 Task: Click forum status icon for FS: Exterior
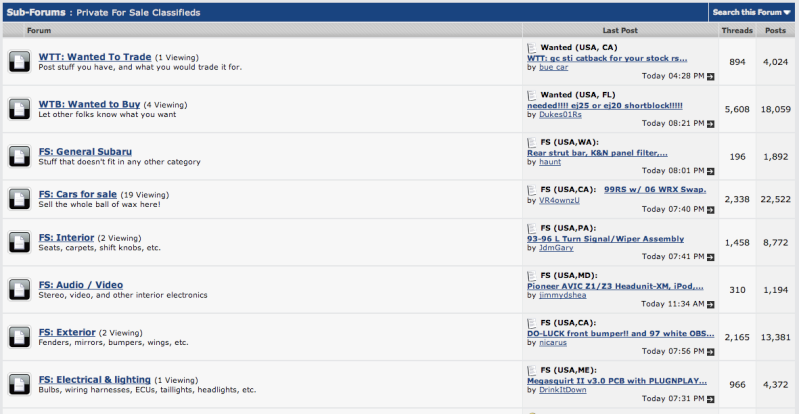click(19, 337)
